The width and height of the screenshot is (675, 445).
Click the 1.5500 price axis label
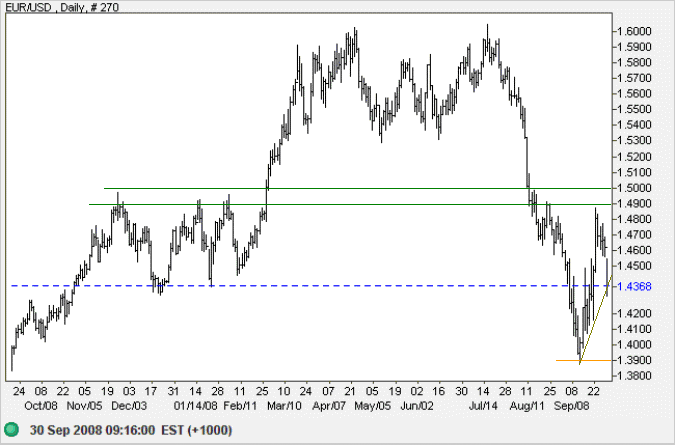(x=635, y=109)
